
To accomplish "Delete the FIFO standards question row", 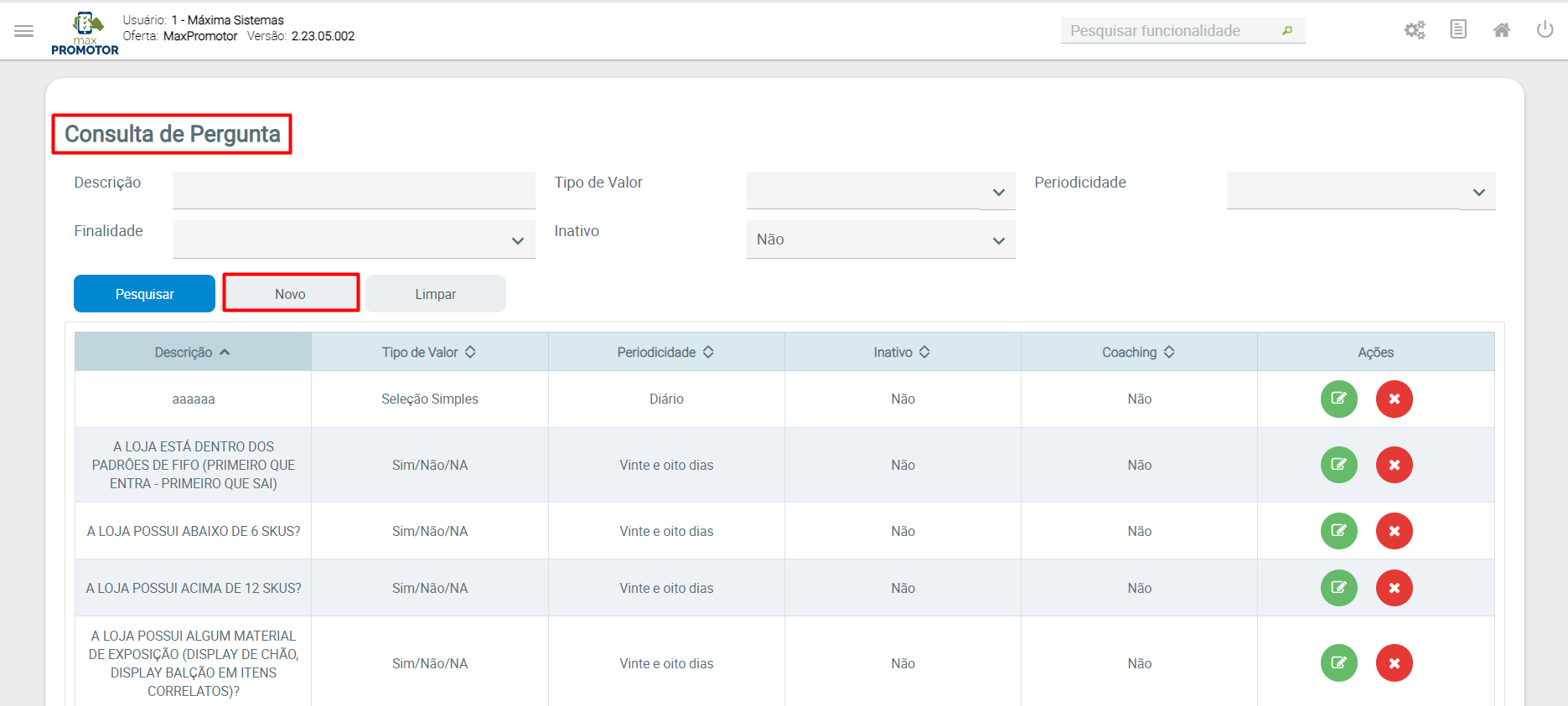I will [1394, 465].
